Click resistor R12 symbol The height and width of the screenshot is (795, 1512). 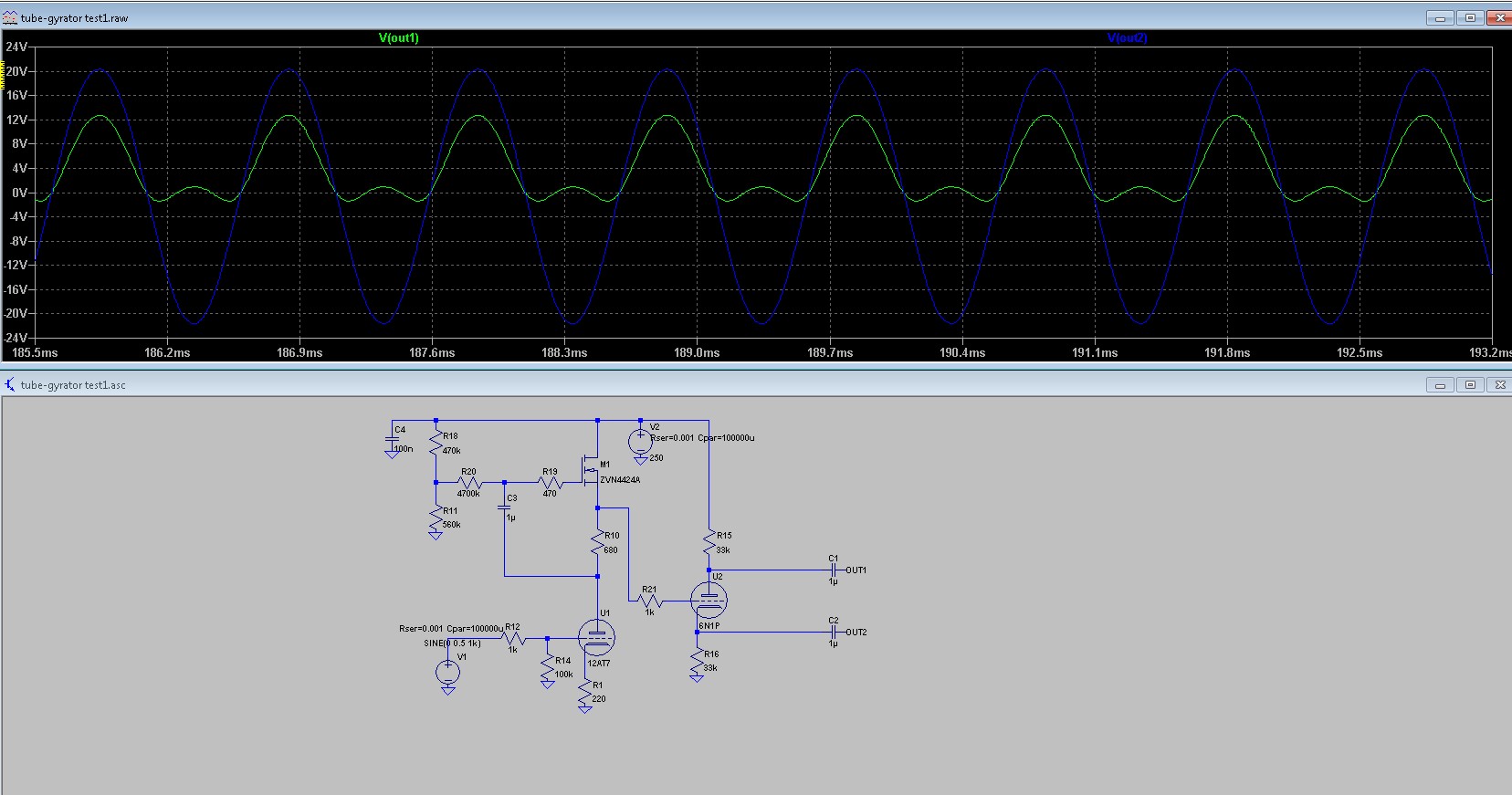point(513,638)
